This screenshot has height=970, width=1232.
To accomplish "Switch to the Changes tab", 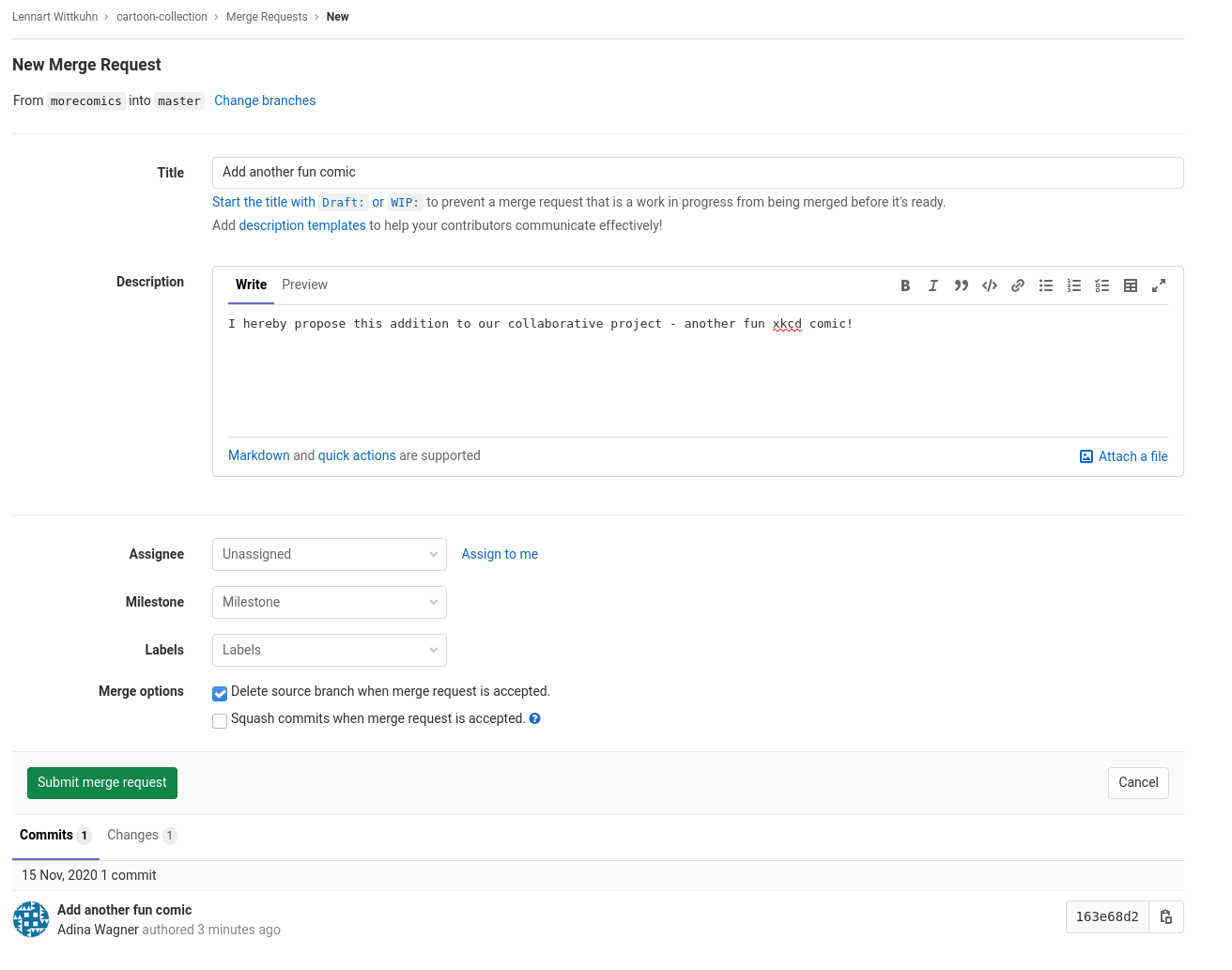I will click(x=141, y=835).
